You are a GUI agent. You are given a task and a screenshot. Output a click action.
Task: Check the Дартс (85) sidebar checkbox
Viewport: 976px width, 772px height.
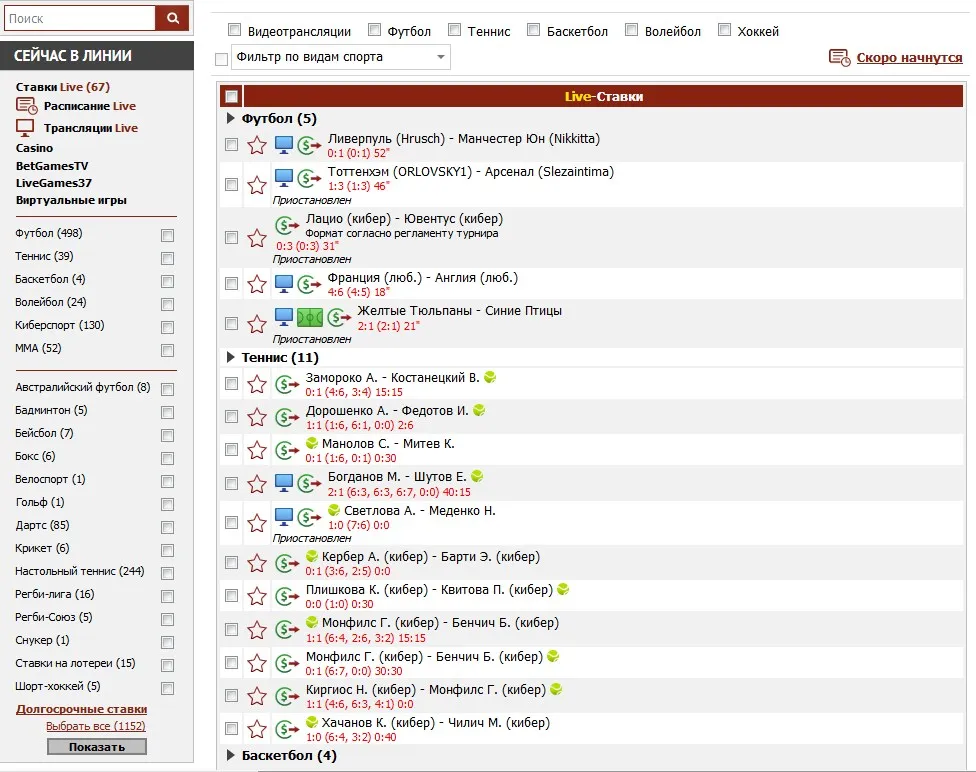(x=167, y=527)
